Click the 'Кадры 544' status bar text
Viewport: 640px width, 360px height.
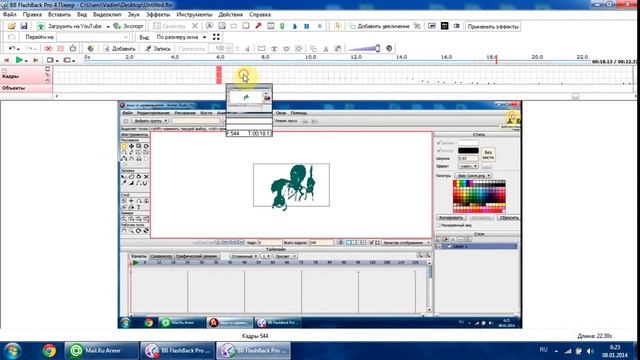(x=255, y=336)
